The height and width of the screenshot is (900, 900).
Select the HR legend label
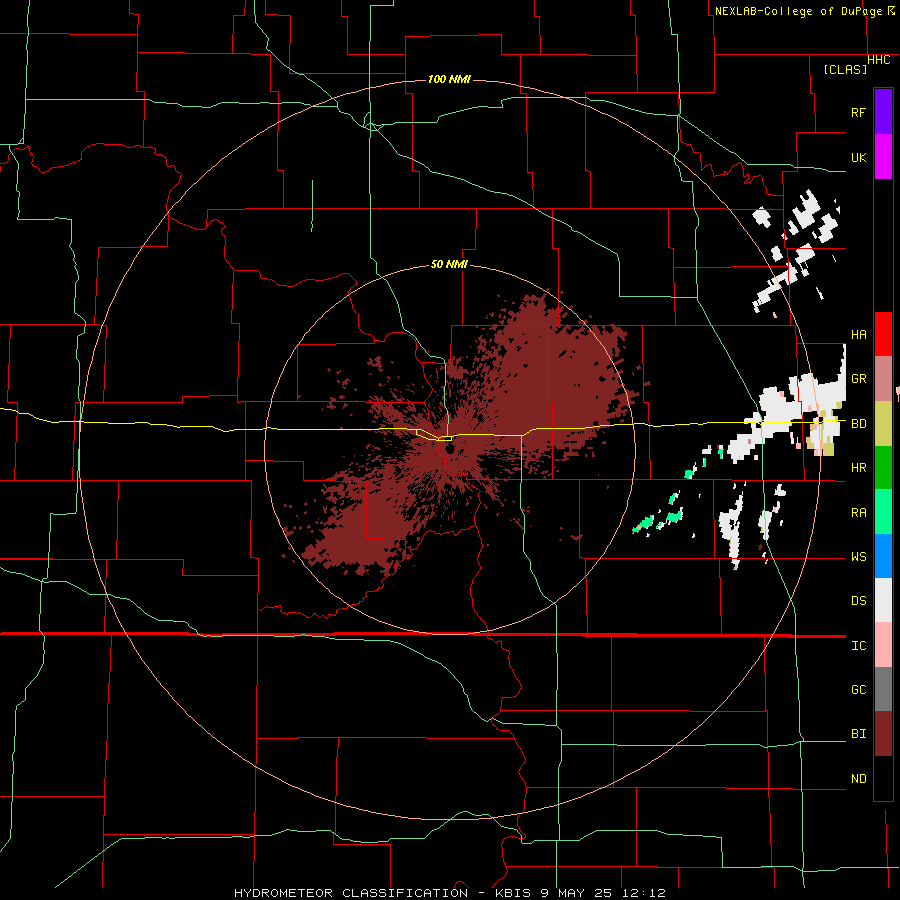point(858,468)
